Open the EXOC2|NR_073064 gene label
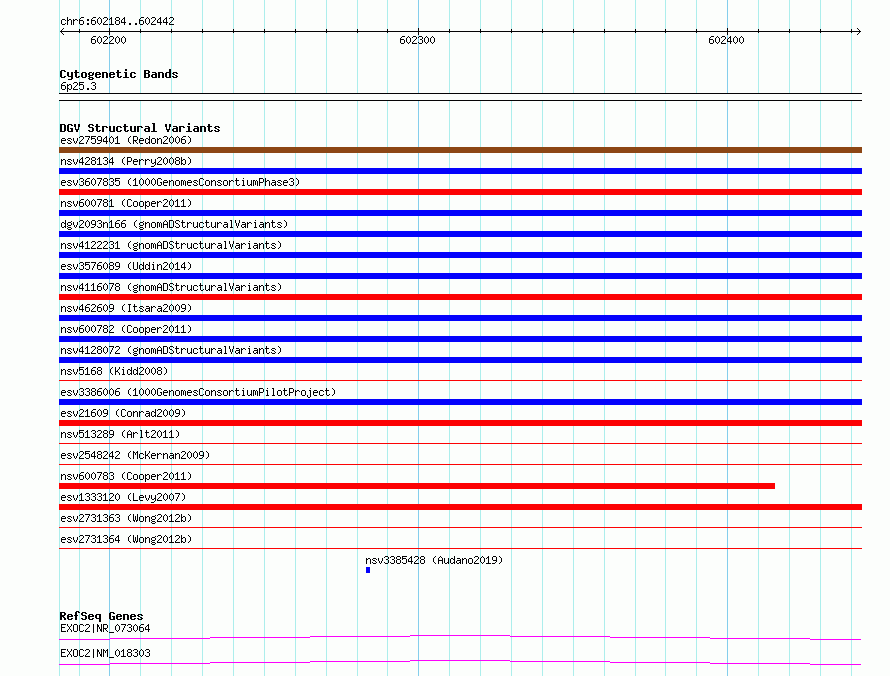The height and width of the screenshot is (676, 890). point(105,628)
